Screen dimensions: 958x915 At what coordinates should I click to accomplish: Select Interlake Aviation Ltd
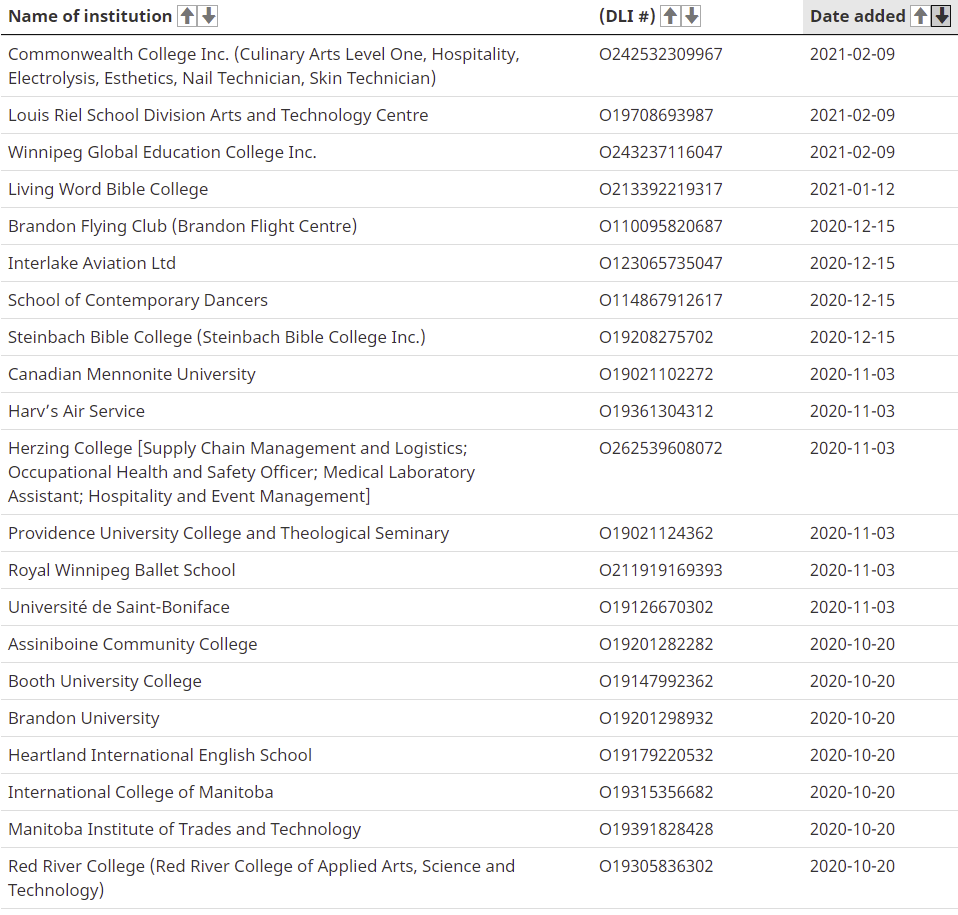92,263
